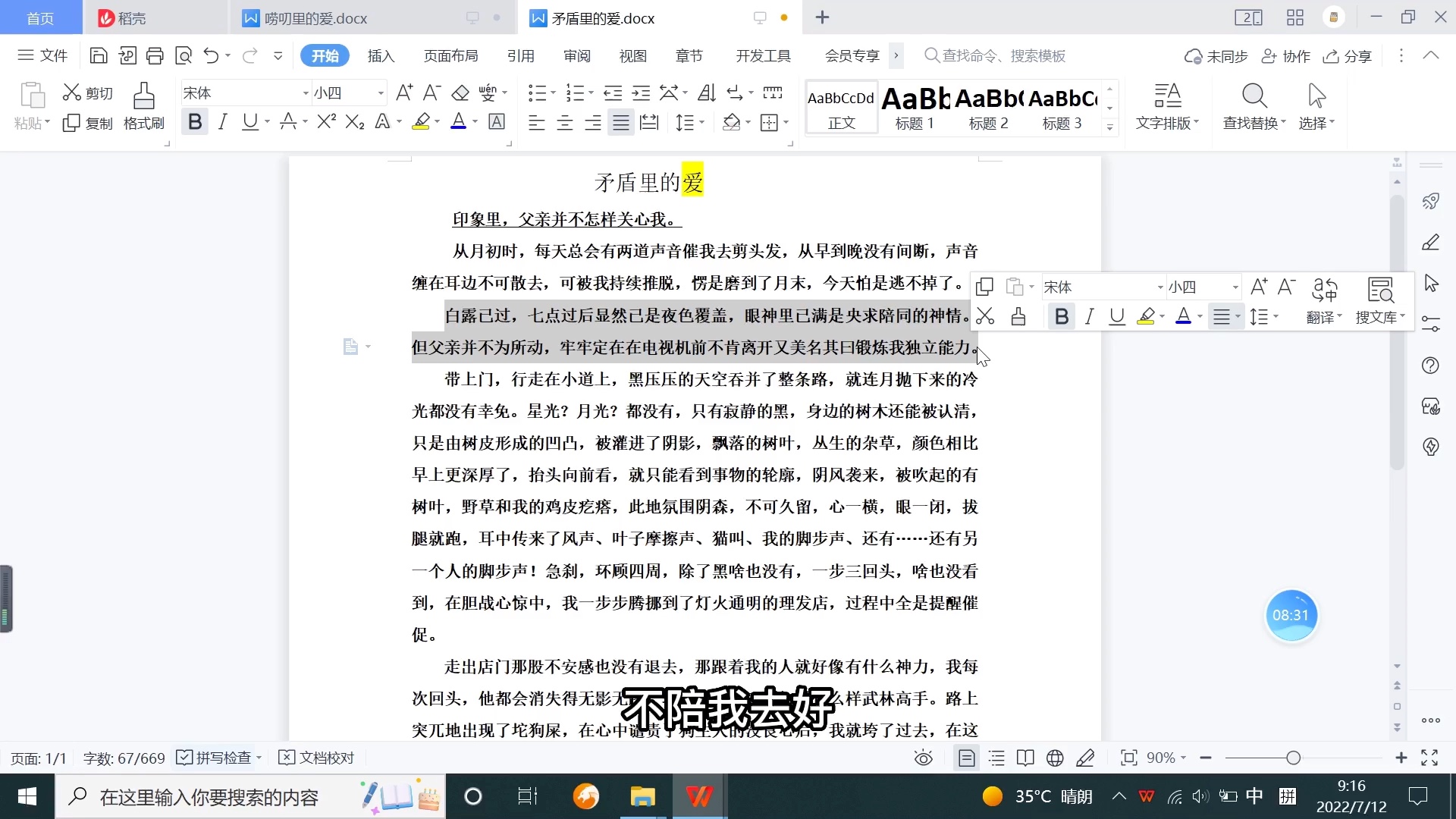
Task: Click 未同步 sync status button
Action: (x=1216, y=56)
